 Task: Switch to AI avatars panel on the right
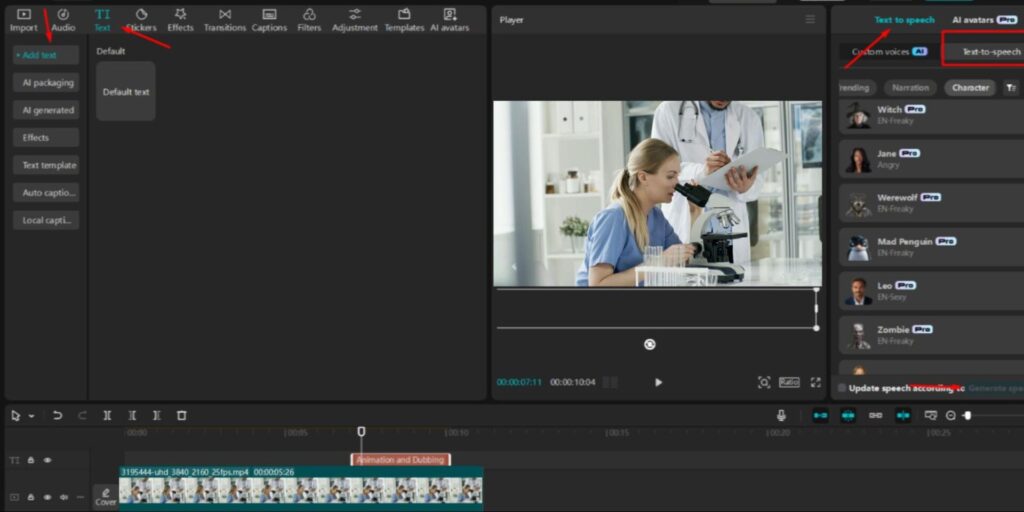[x=984, y=20]
